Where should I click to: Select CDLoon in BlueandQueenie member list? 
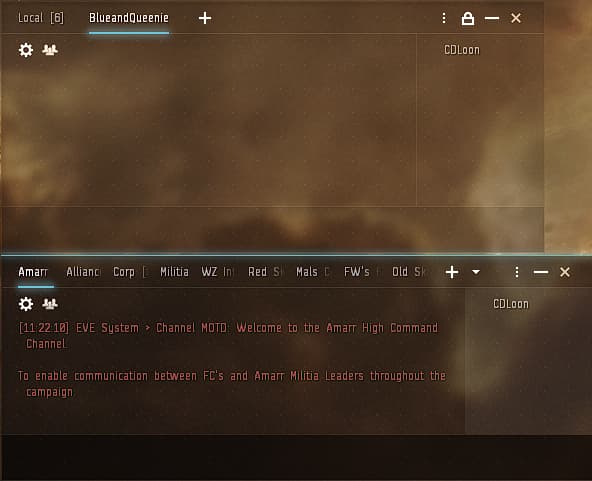tap(462, 50)
